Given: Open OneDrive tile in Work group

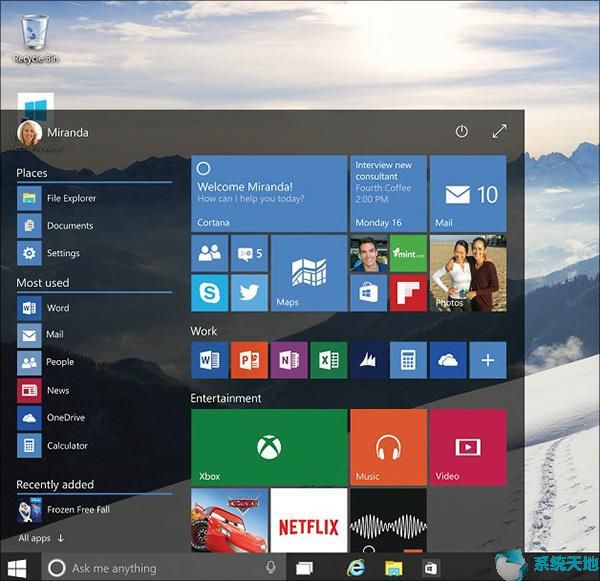Looking at the screenshot, I should click(x=448, y=360).
